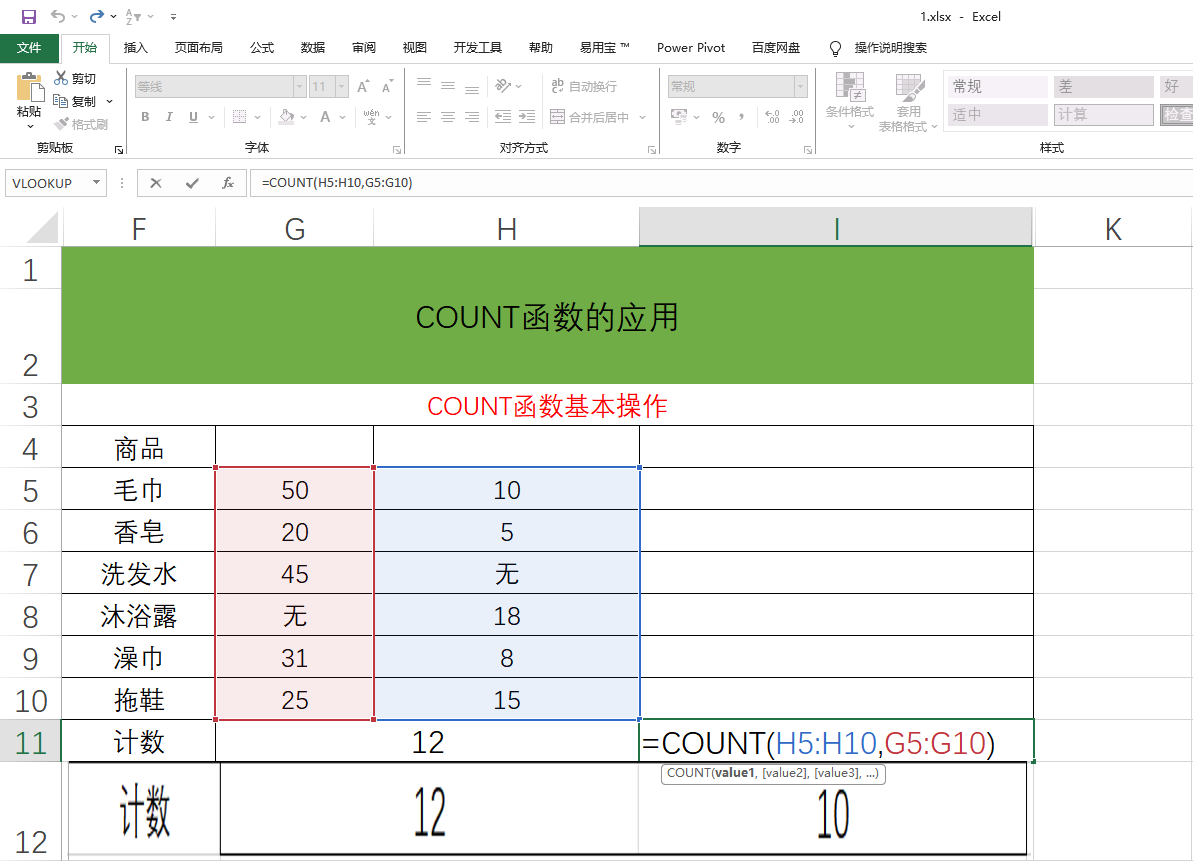
Task: Click the Format as Table (套用表格格式) icon
Action: click(909, 87)
